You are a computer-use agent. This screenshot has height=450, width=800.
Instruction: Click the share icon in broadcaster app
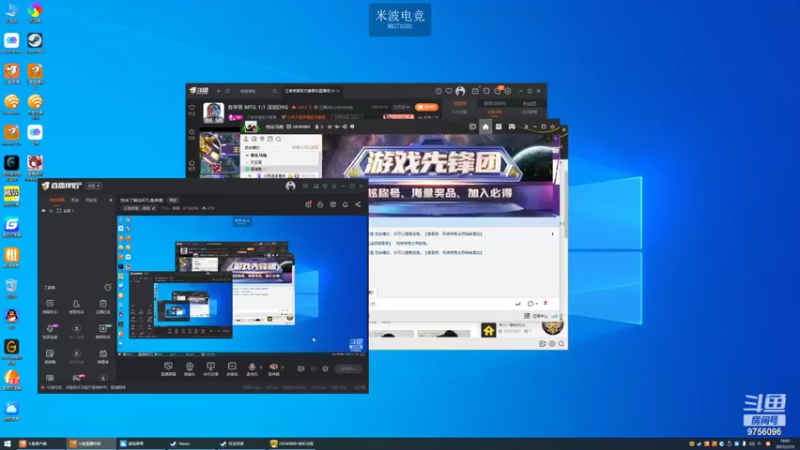(x=358, y=204)
